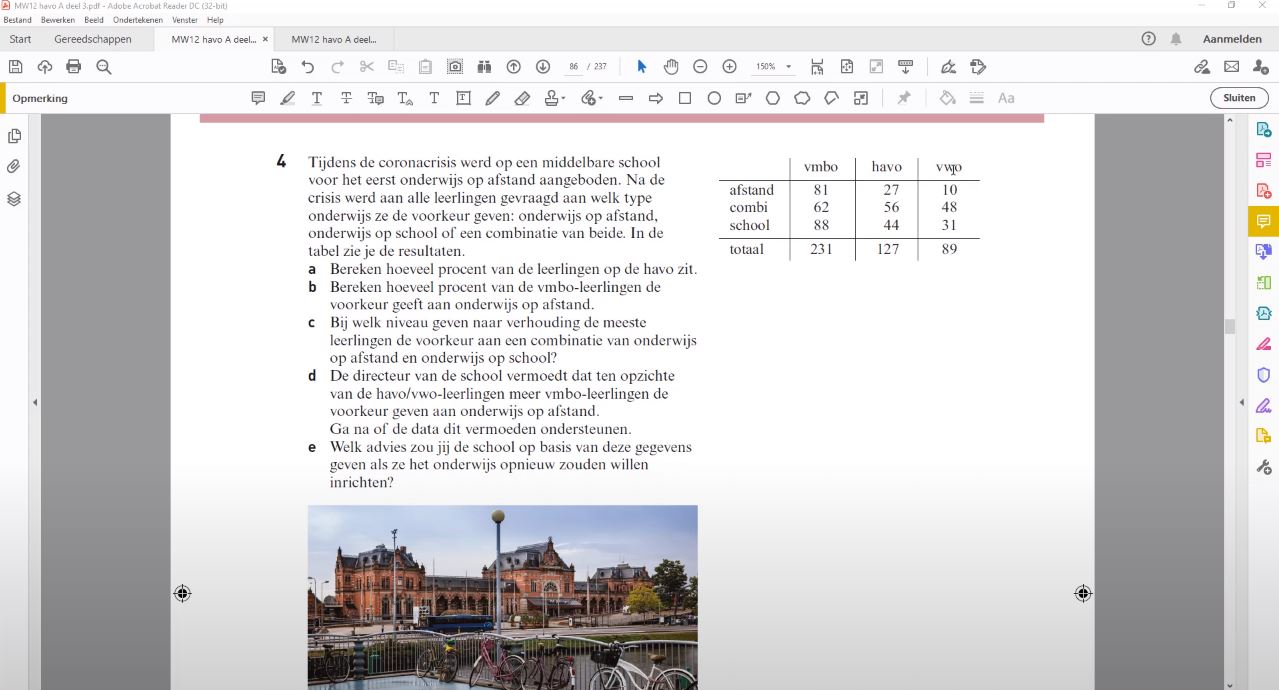Share file by email envelope icon

1231,67
